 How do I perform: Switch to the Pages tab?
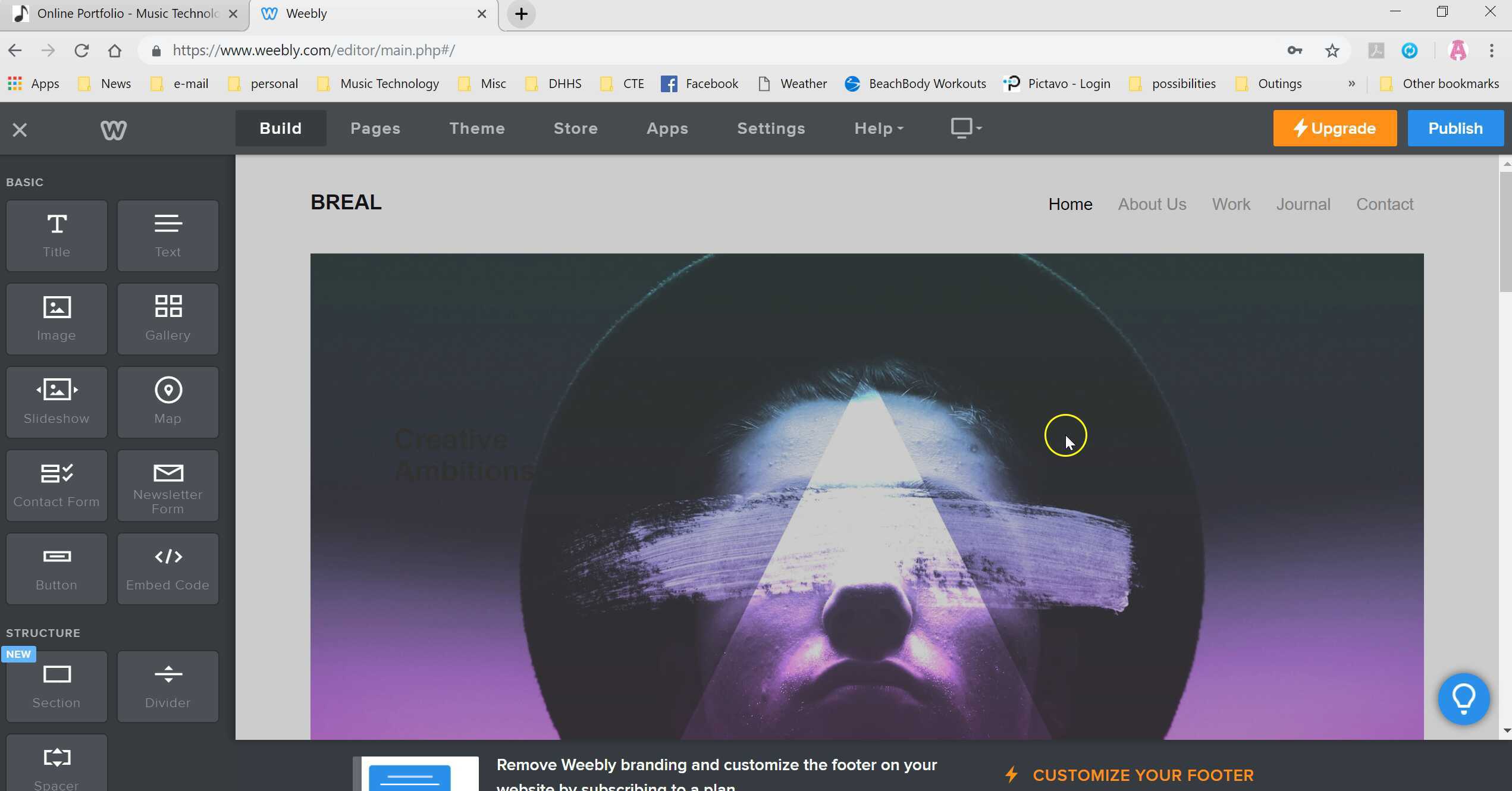click(375, 128)
